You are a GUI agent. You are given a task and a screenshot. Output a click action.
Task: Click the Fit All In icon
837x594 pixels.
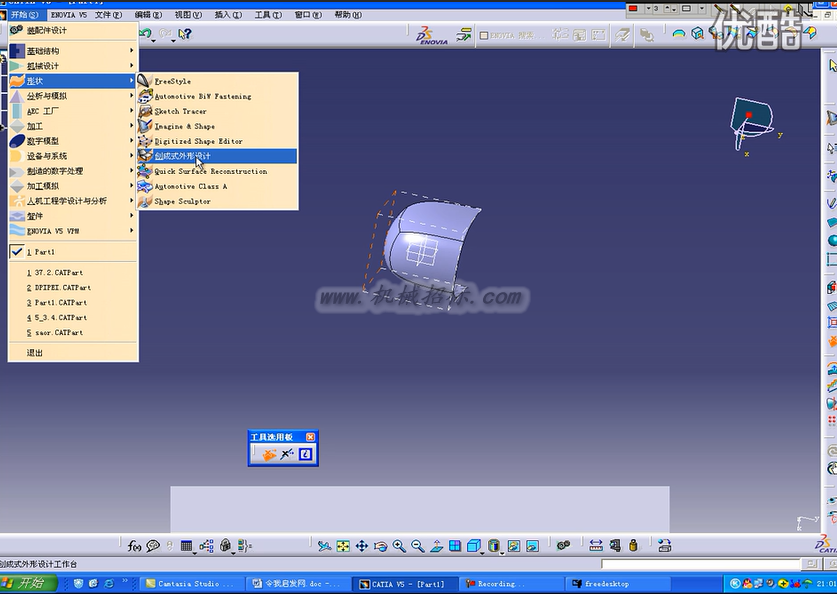click(x=343, y=545)
